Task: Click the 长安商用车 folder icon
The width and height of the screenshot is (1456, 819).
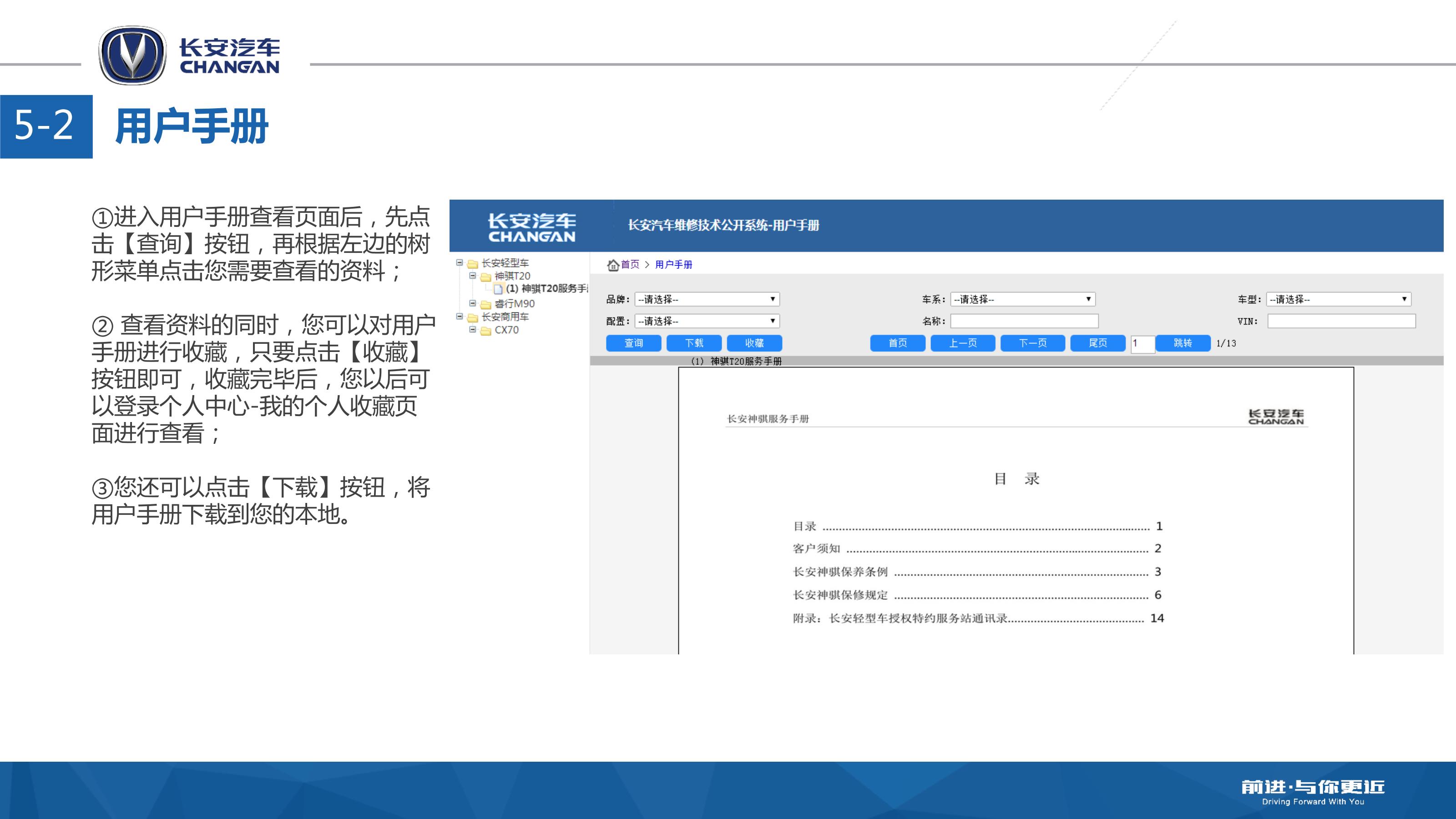Action: coord(473,317)
